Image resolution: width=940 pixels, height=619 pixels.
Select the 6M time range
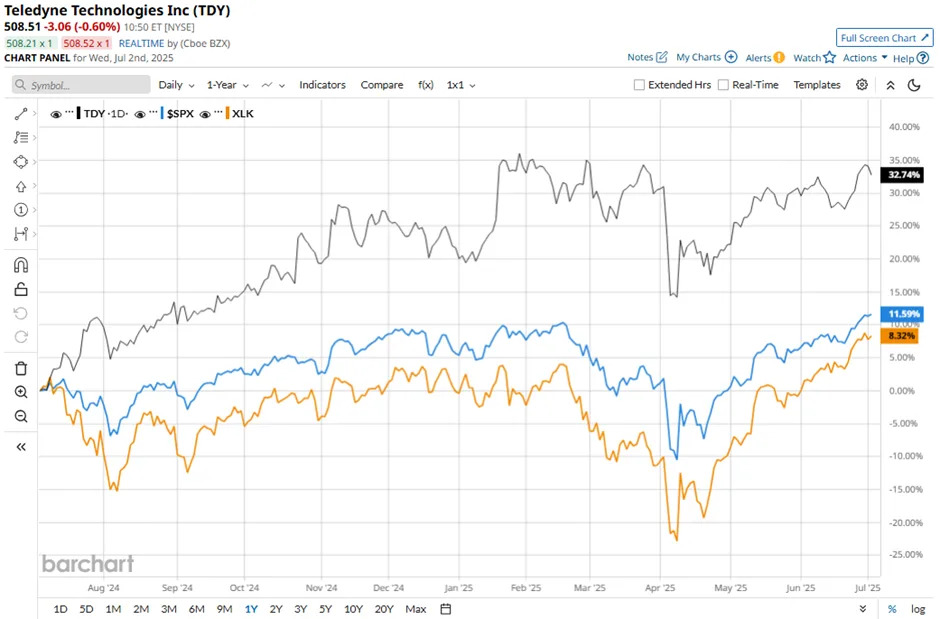pyautogui.click(x=197, y=609)
